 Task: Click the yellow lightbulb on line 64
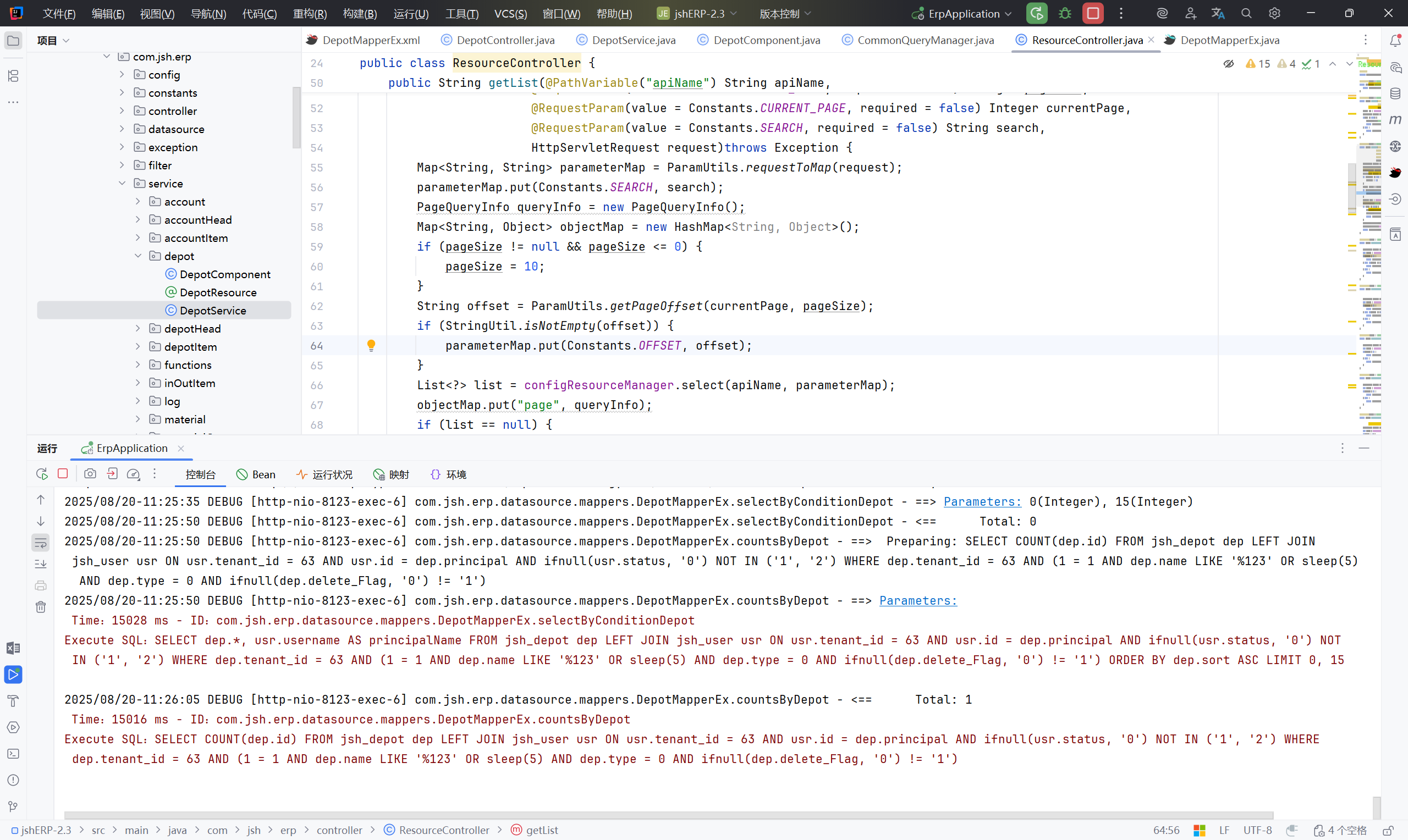tap(371, 345)
